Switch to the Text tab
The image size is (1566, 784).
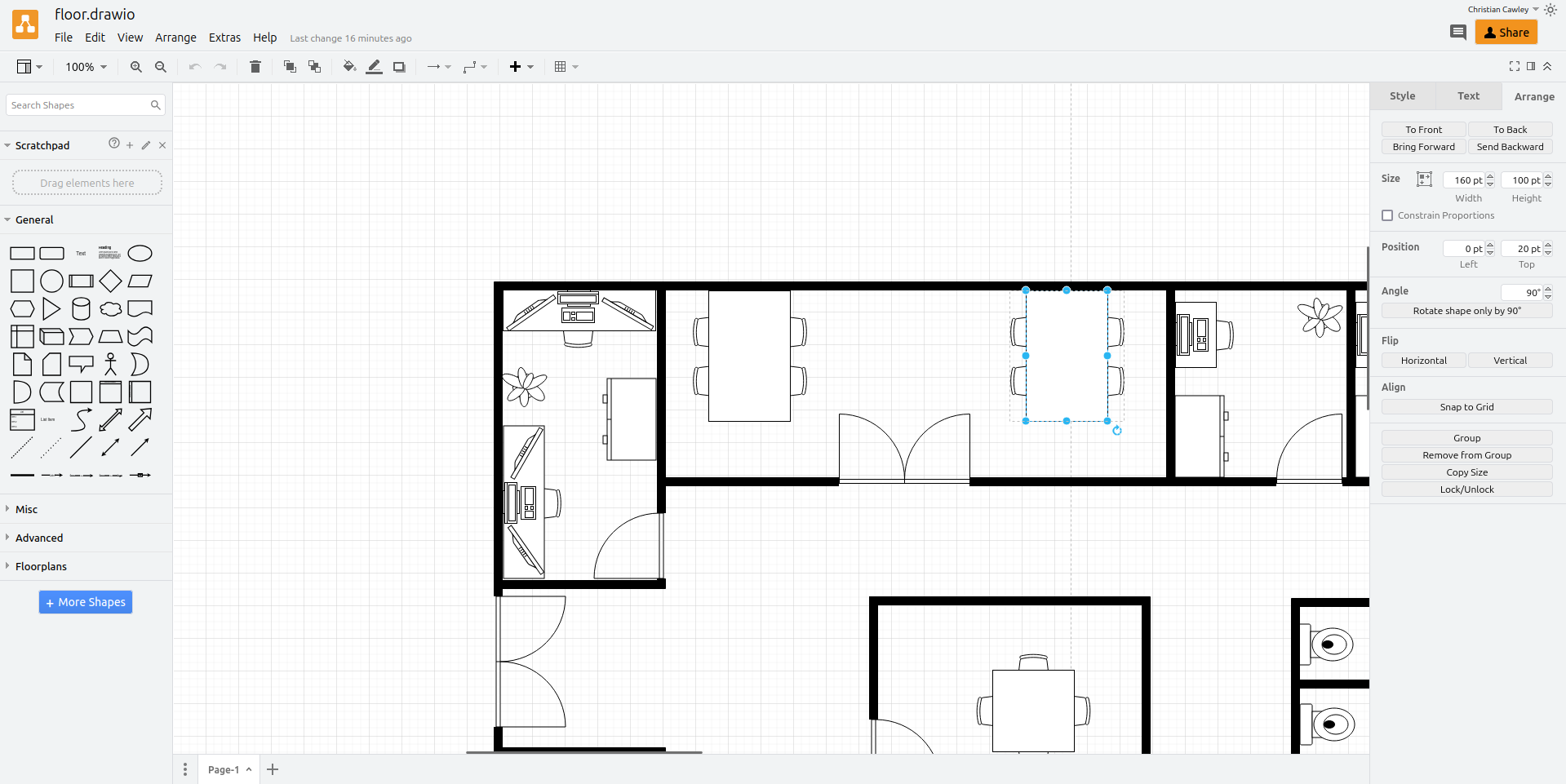(x=1467, y=95)
